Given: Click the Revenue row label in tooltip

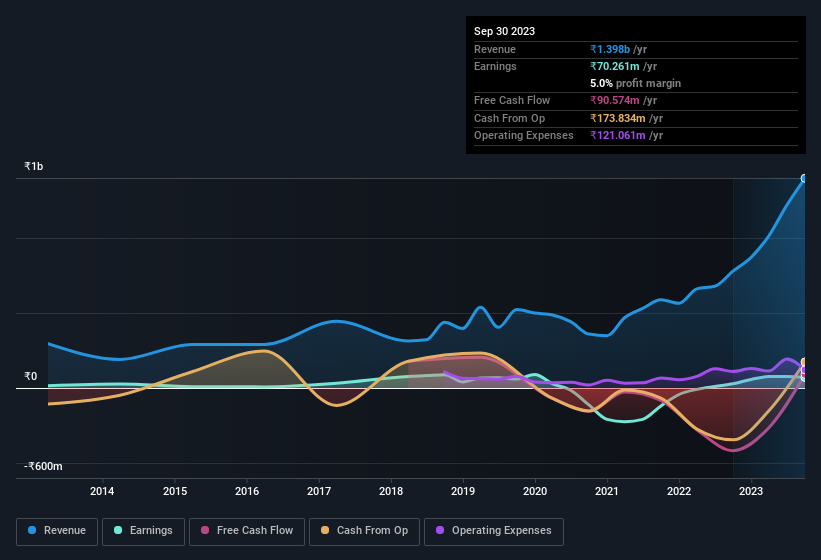Looking at the screenshot, I should [x=495, y=49].
